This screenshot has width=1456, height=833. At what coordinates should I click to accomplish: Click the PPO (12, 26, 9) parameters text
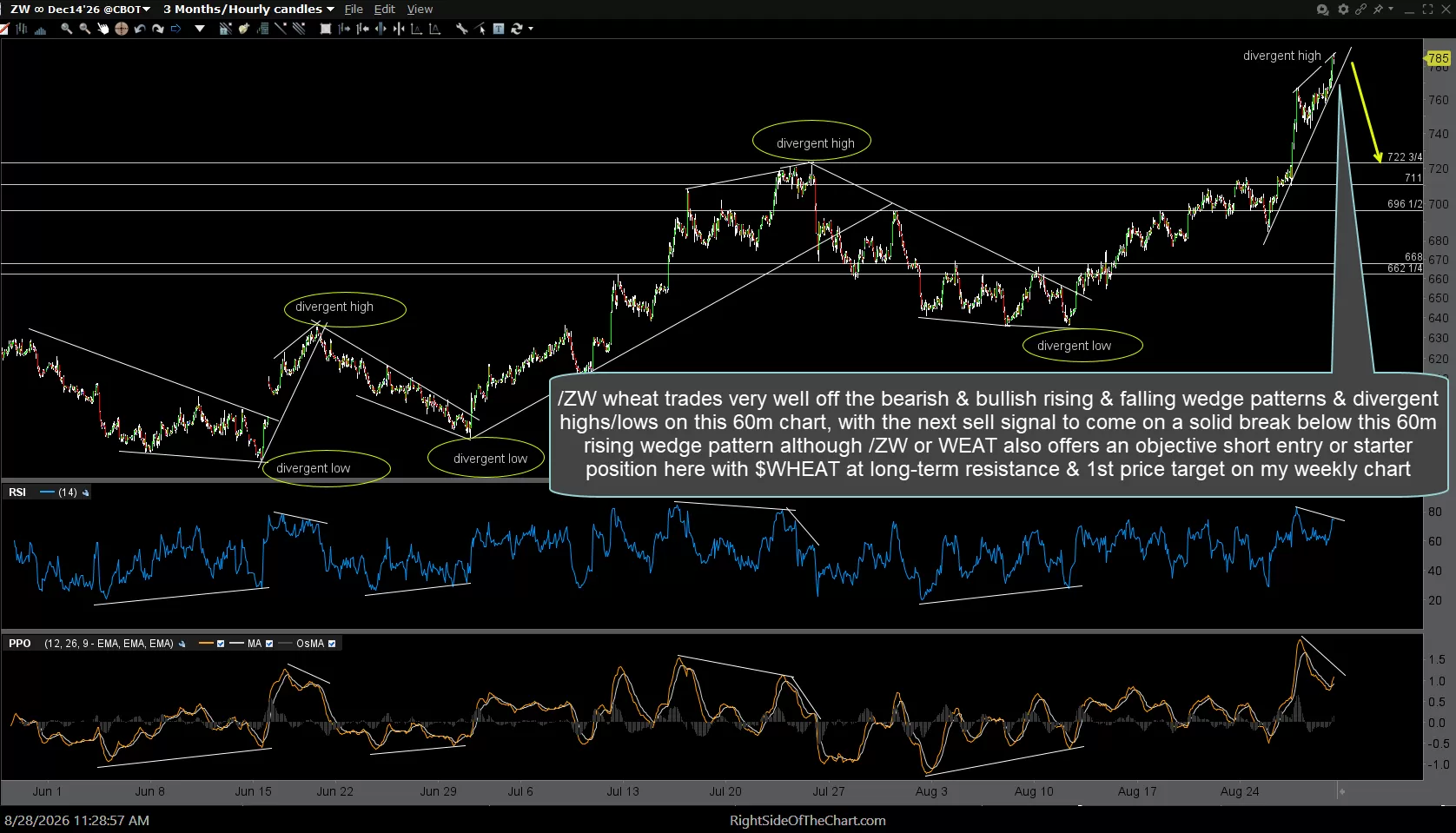click(109, 644)
